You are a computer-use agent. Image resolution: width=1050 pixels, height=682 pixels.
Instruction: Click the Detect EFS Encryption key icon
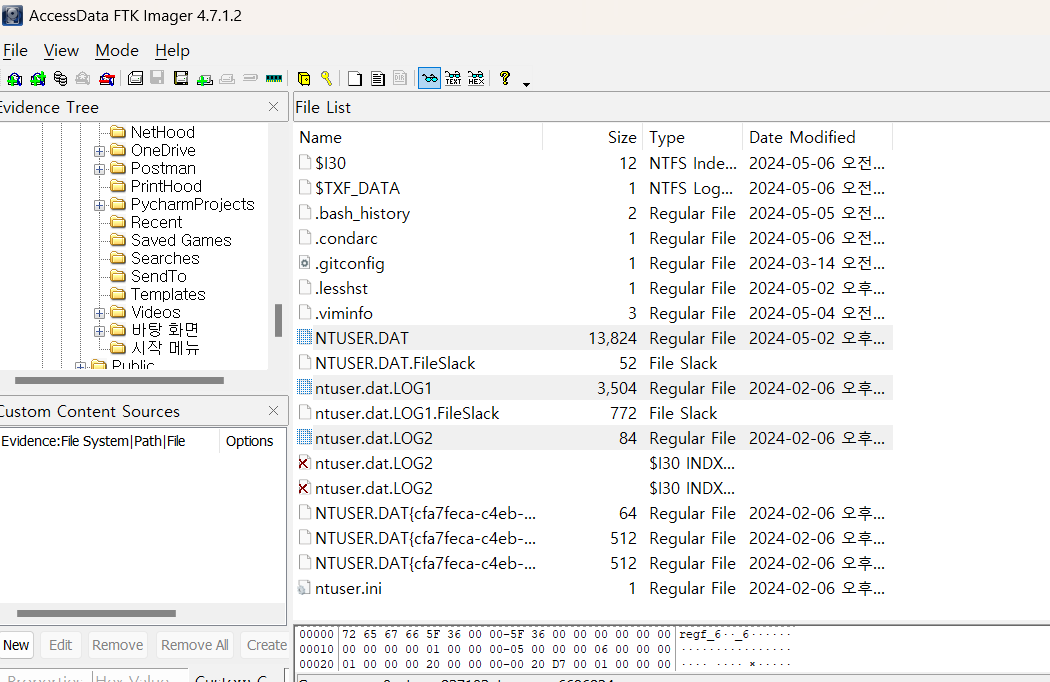click(326, 79)
